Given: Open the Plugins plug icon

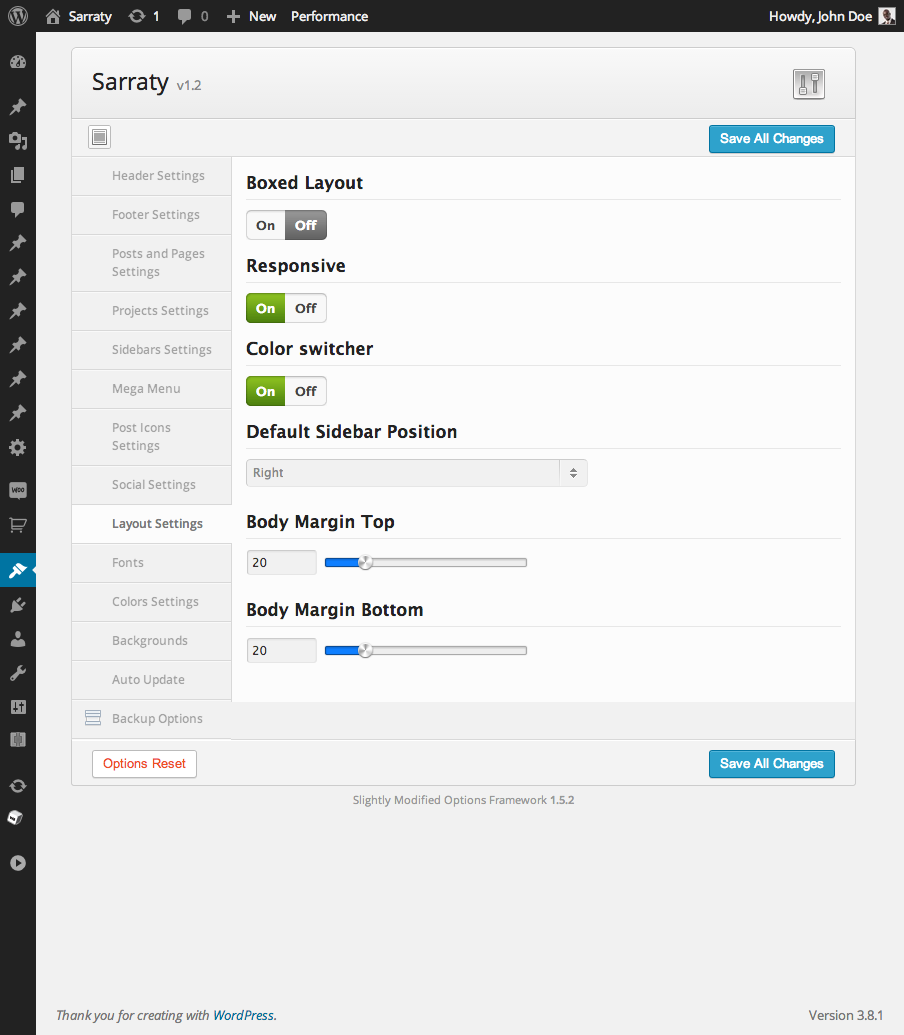Looking at the screenshot, I should [x=18, y=605].
